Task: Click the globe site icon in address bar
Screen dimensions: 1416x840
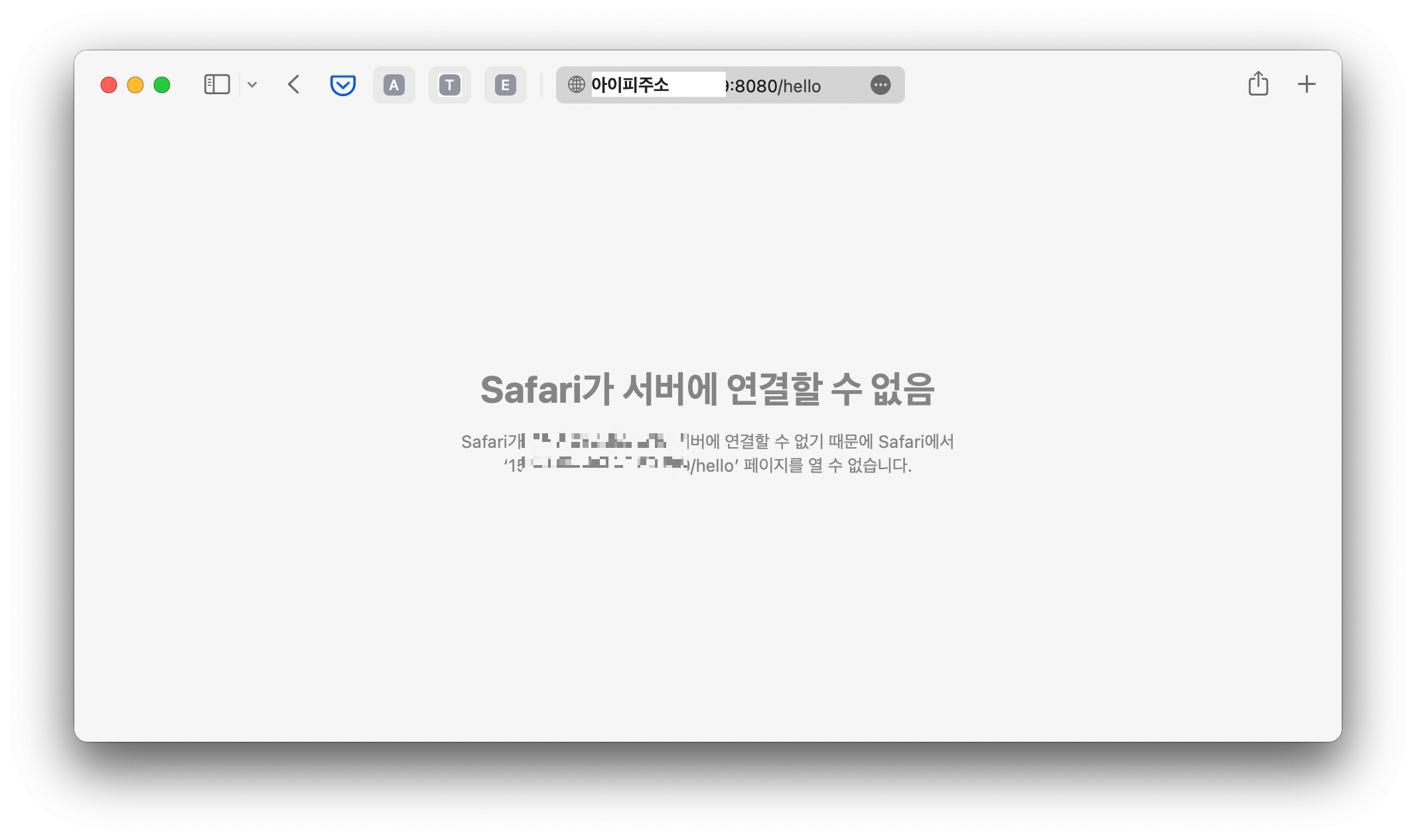Action: 576,85
